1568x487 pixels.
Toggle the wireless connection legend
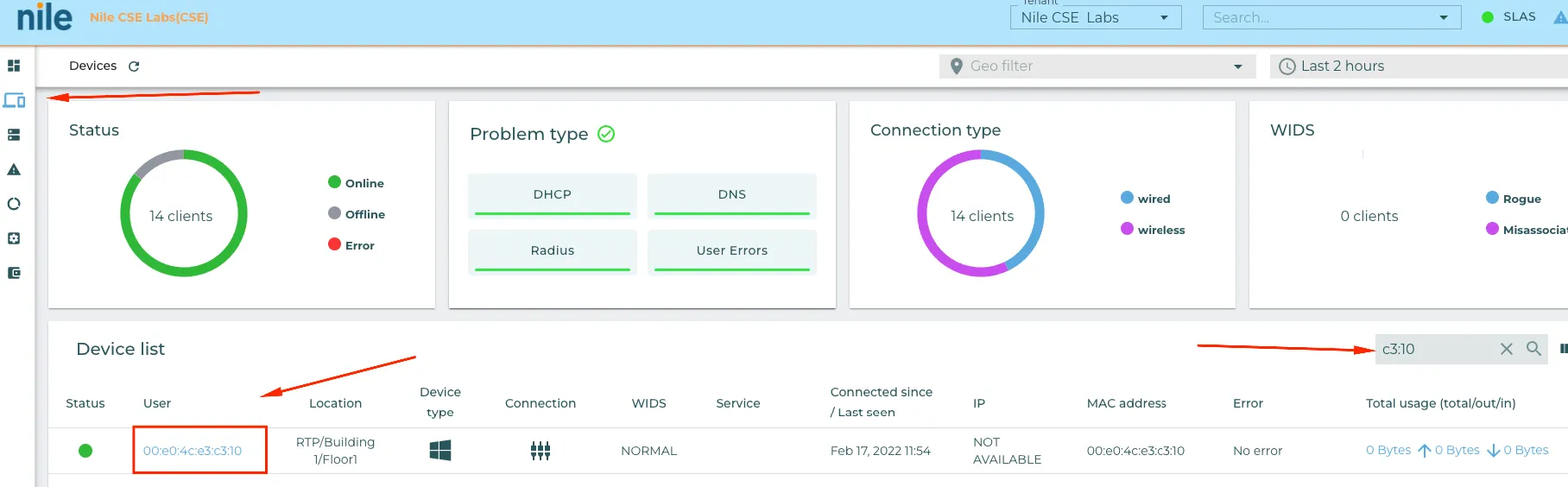click(x=1153, y=230)
